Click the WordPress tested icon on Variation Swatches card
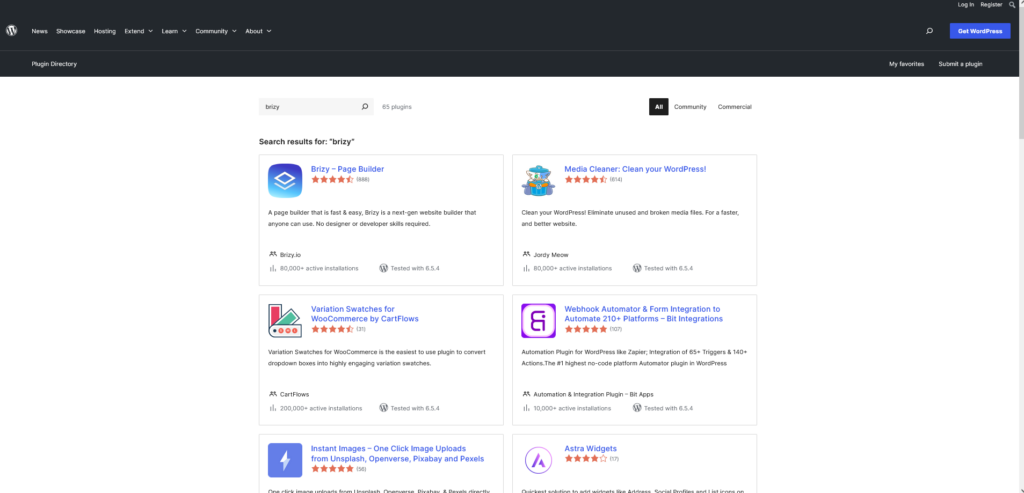This screenshot has width=1024, height=493. (383, 407)
